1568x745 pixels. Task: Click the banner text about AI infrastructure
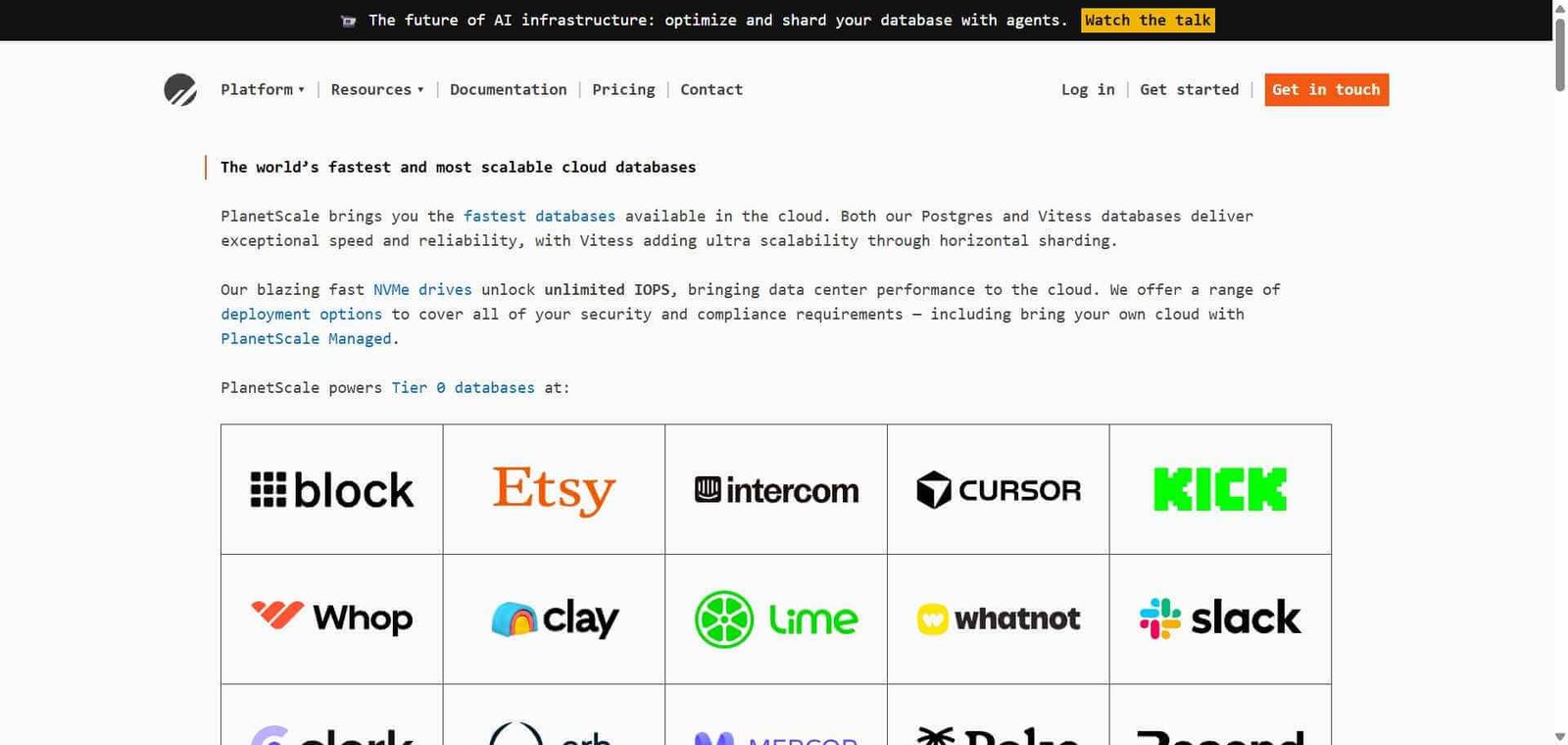pos(717,21)
